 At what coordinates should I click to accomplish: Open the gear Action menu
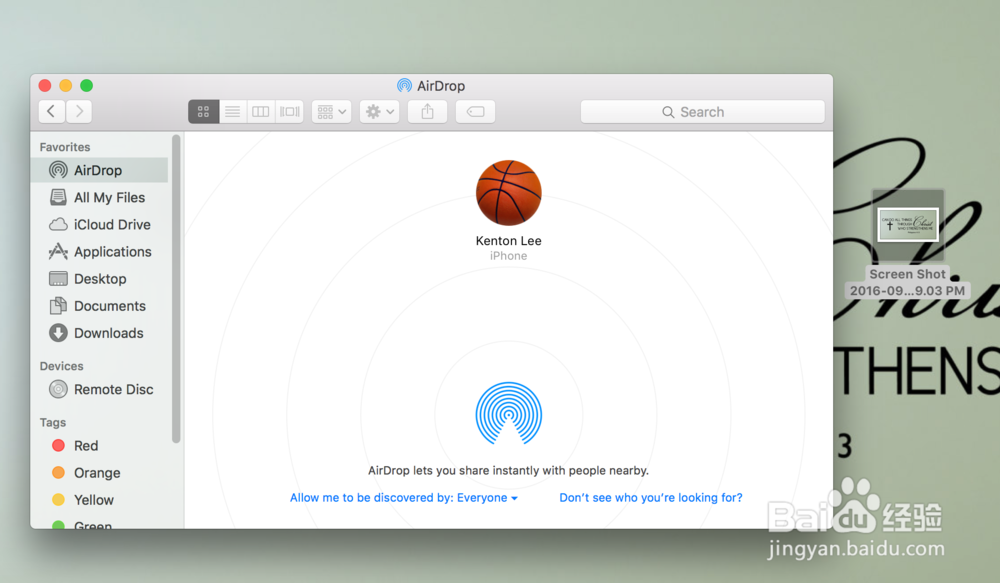(379, 112)
